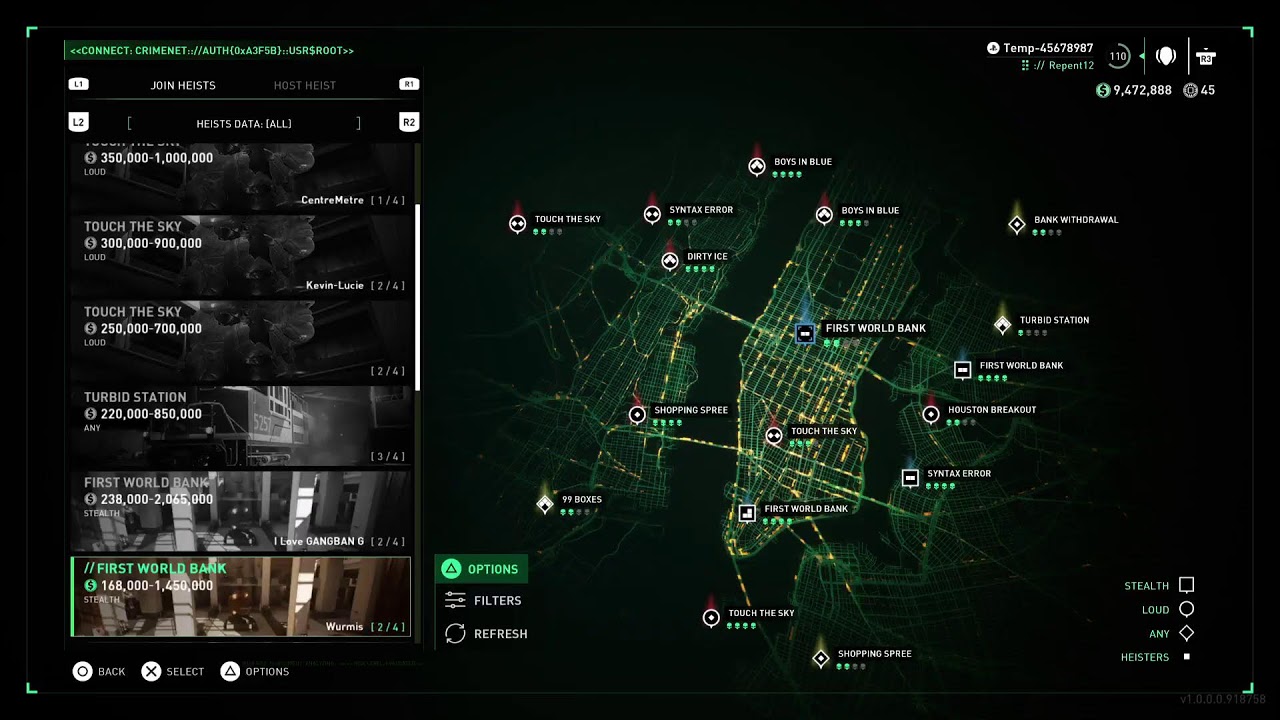Click the mask profile icon
Screen dimensions: 1280x720
[1166, 56]
